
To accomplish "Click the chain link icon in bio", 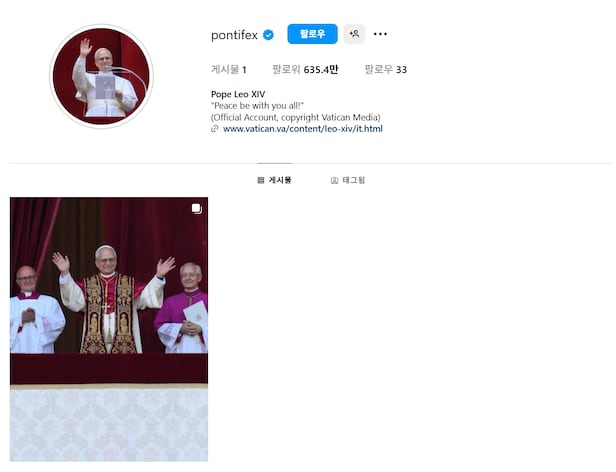I will 214,129.
